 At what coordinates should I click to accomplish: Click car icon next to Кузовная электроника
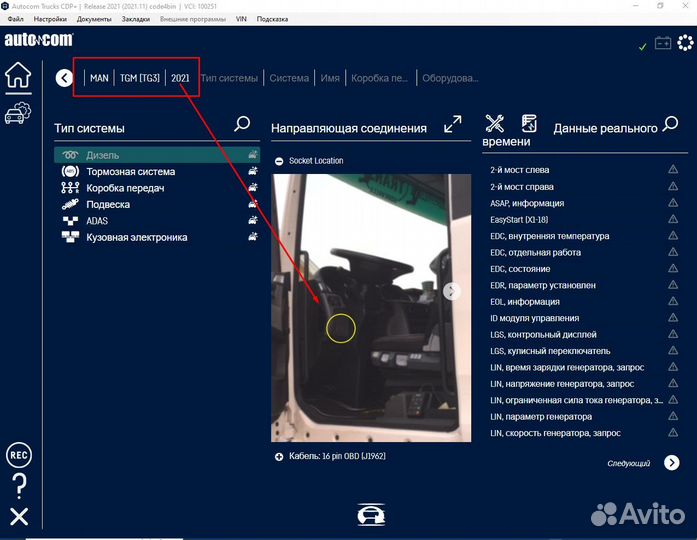252,237
